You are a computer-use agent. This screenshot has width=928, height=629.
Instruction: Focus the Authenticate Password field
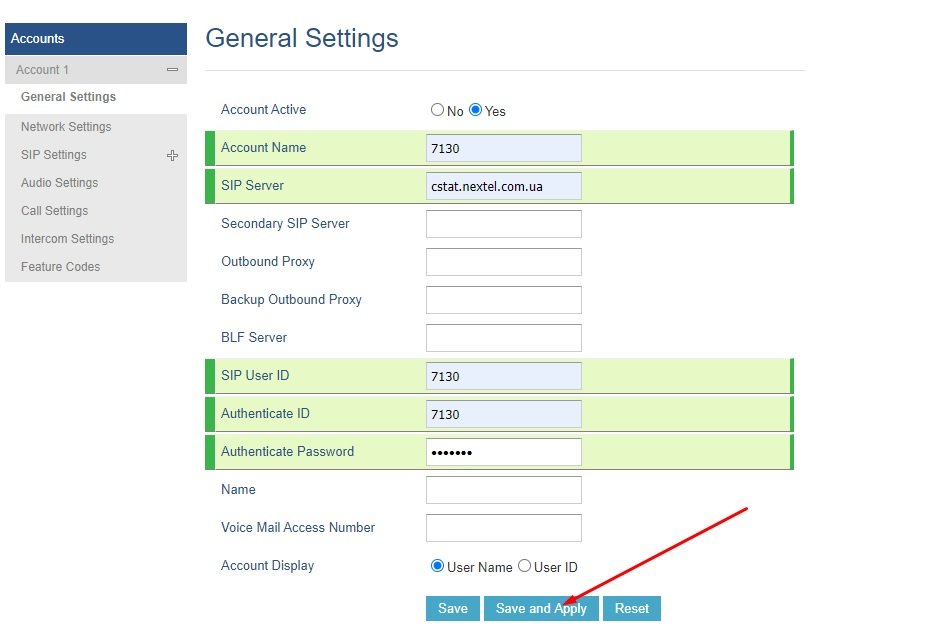503,452
